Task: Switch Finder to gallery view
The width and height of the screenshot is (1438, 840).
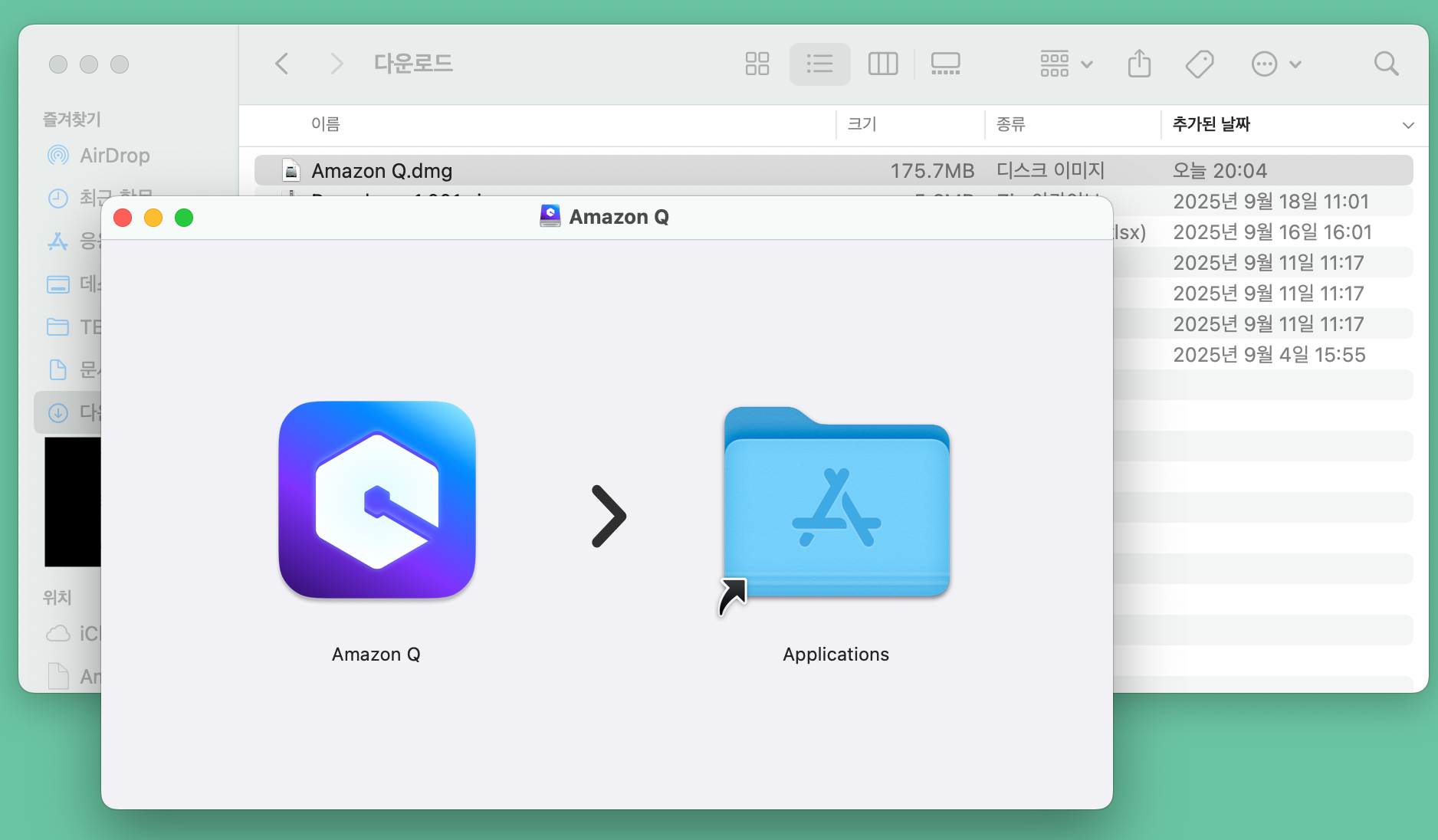Action: [x=945, y=64]
